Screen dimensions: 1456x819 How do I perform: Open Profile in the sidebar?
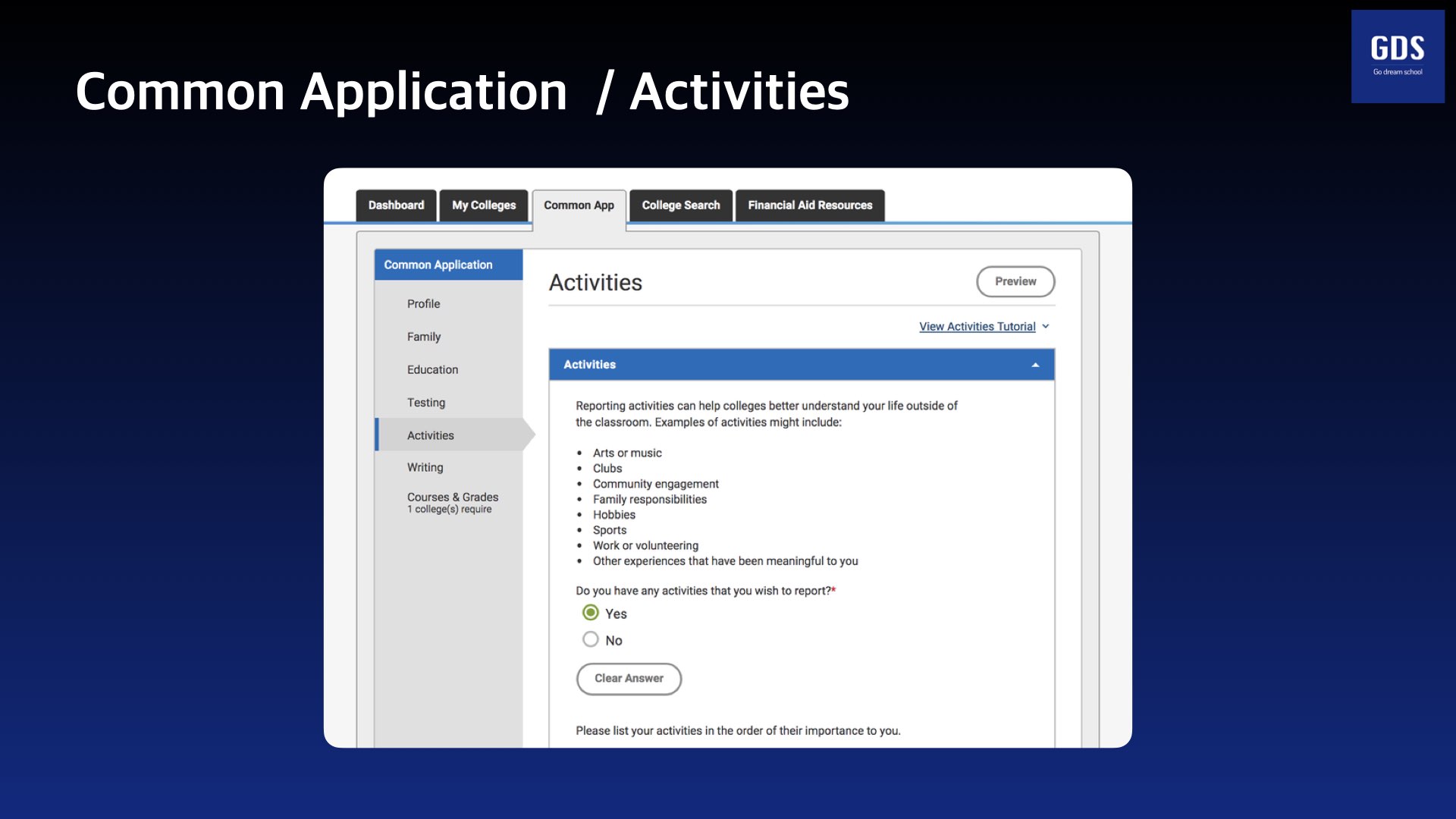click(423, 304)
